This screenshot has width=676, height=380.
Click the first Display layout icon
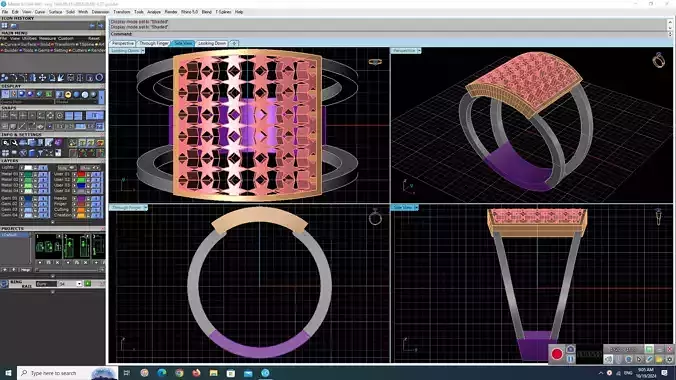pyautogui.click(x=5, y=94)
